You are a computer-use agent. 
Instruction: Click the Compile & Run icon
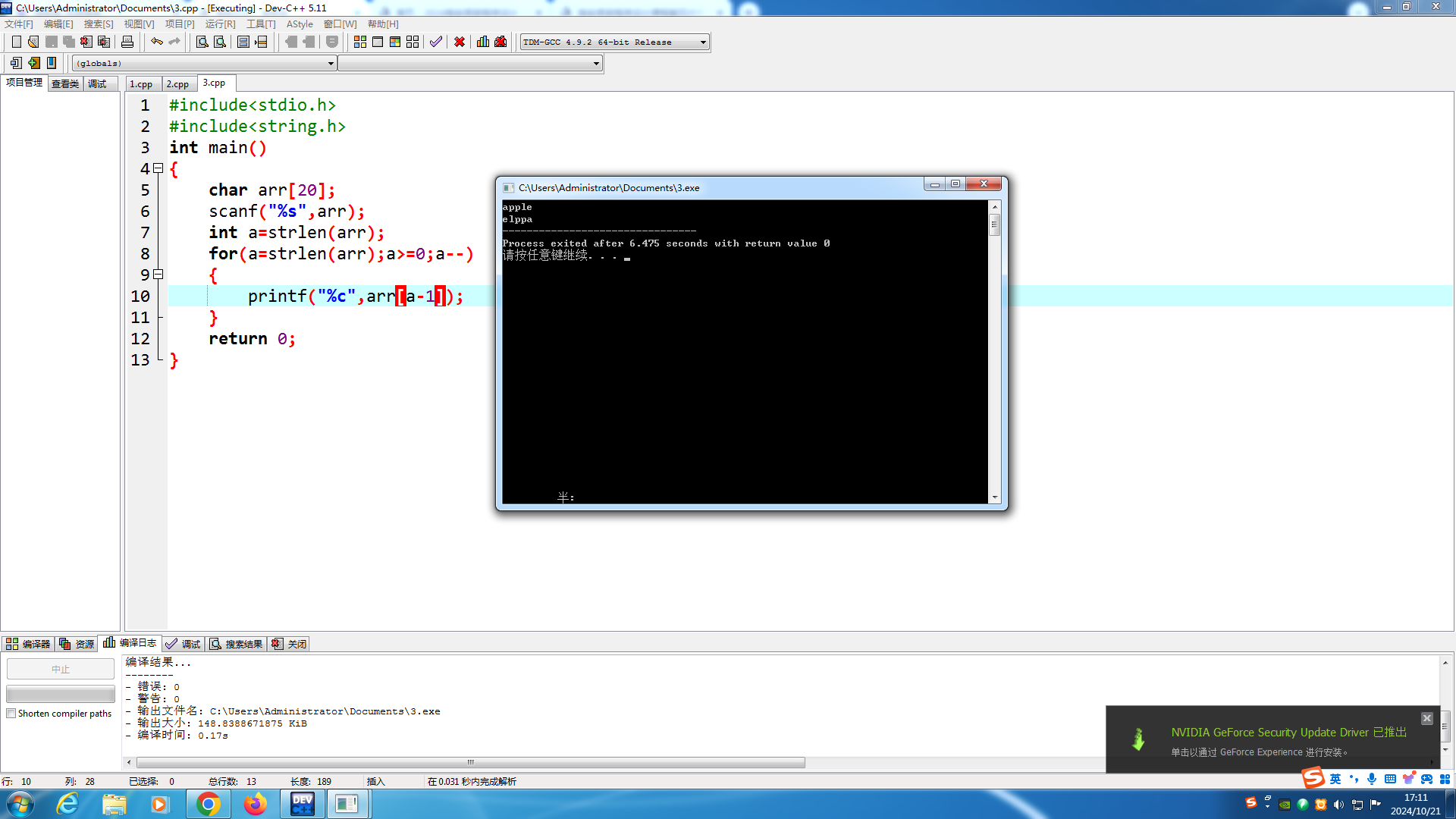[x=395, y=42]
